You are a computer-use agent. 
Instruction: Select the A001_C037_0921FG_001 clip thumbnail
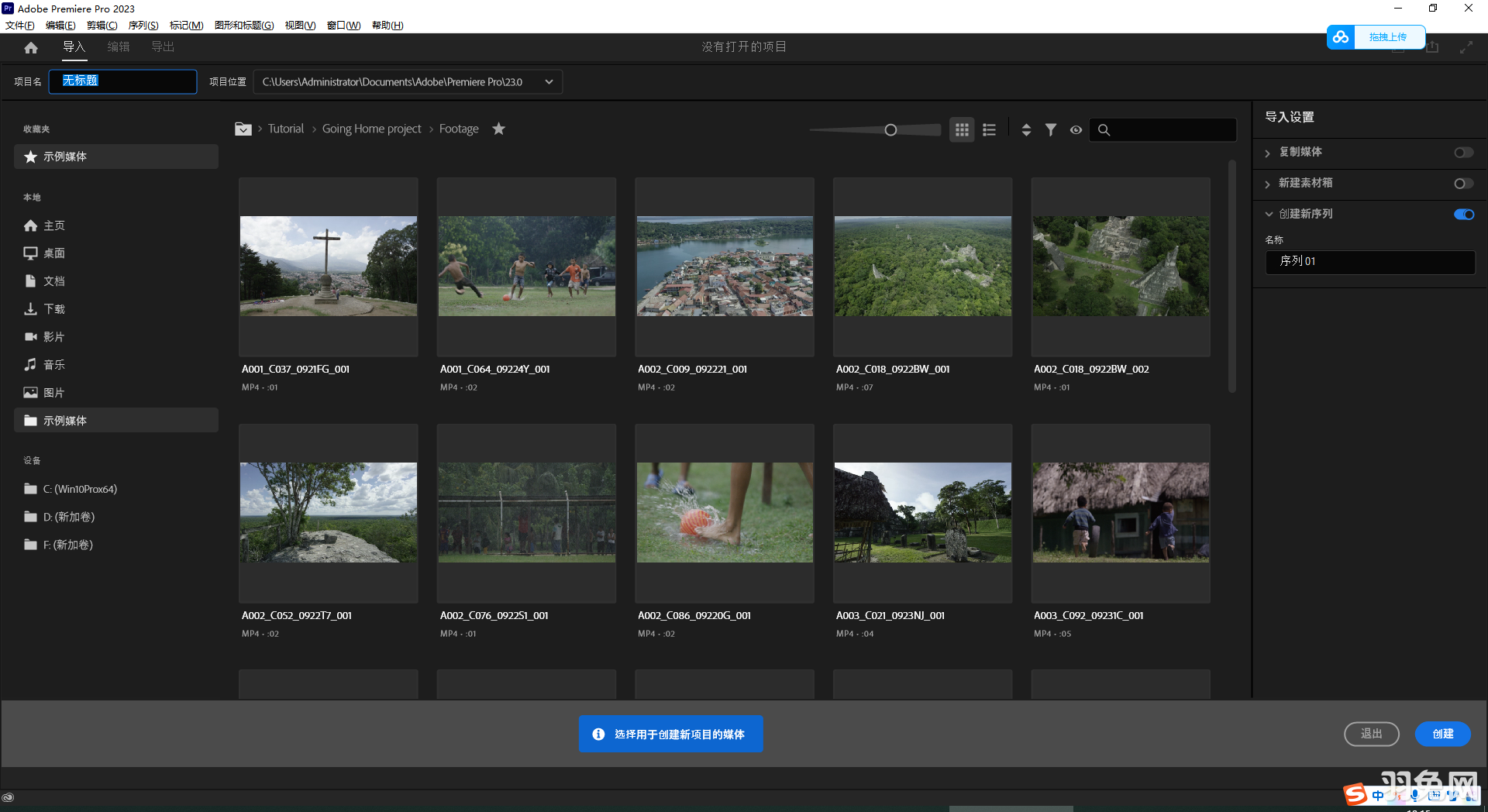[328, 266]
